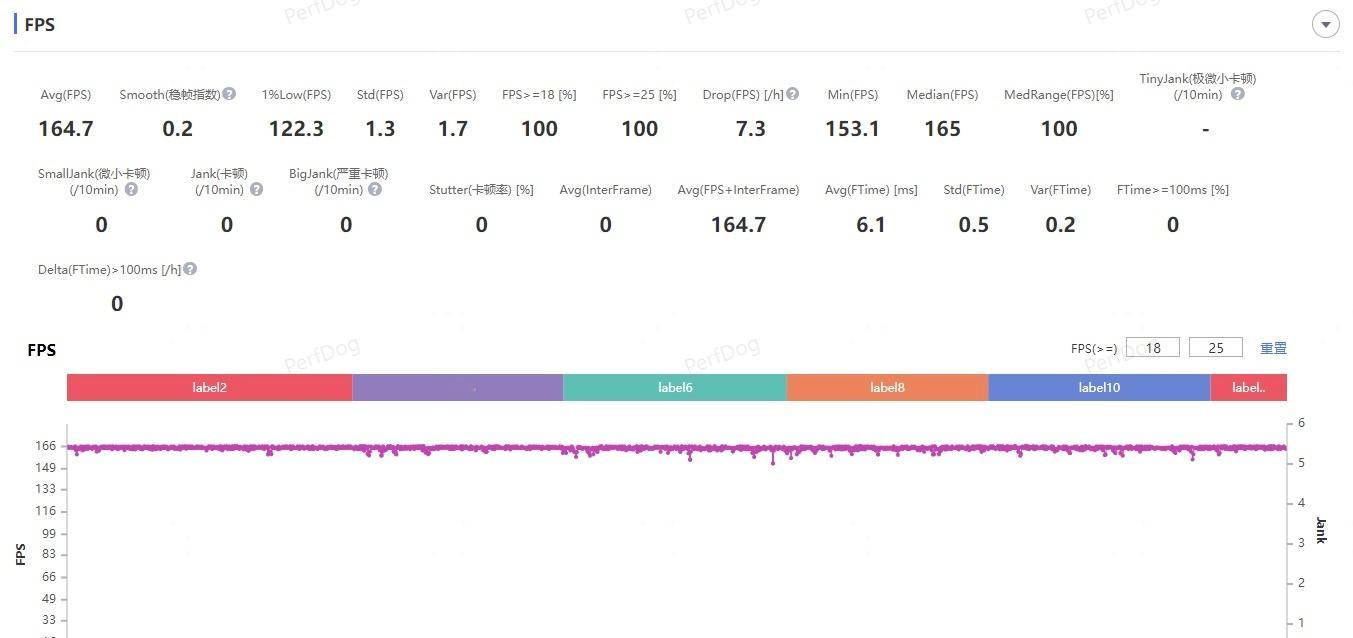Image resolution: width=1353 pixels, height=638 pixels.
Task: Click help icon beside BigJank (/10min)
Action: point(375,189)
